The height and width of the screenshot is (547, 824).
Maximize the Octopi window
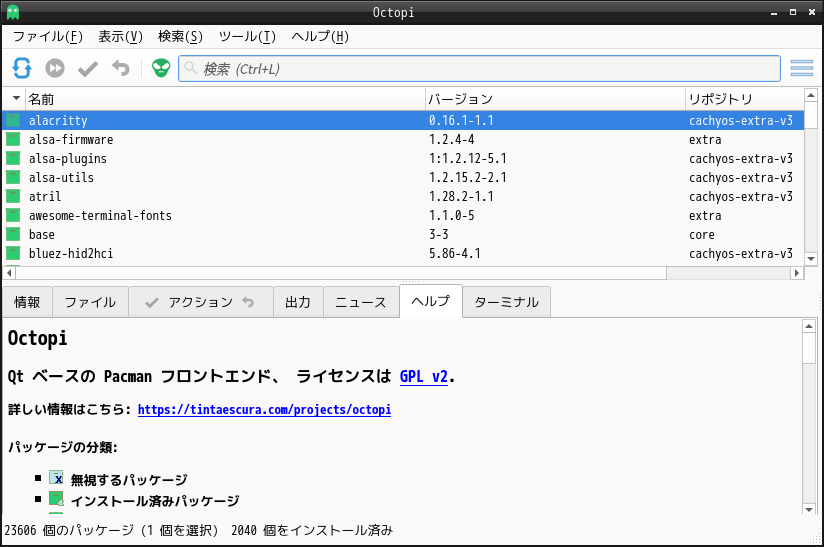click(x=792, y=12)
